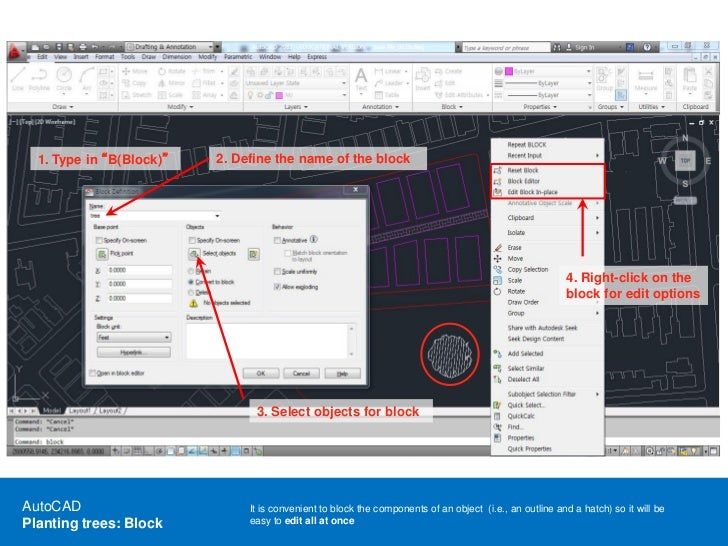This screenshot has height=546, width=728.
Task: Enable Open in block editor checkbox
Action: [92, 373]
